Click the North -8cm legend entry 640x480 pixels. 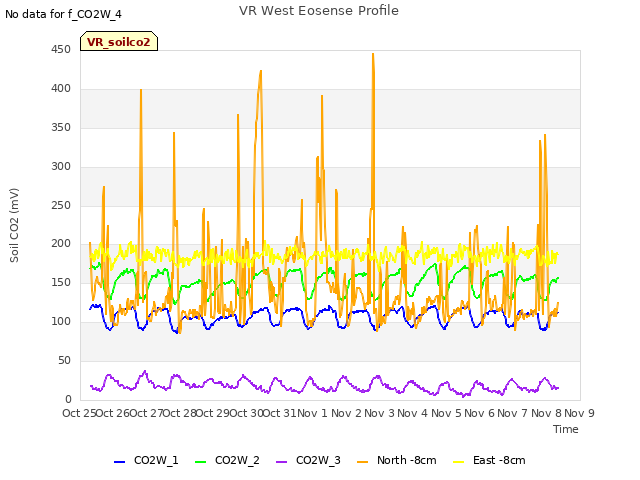pos(397,460)
